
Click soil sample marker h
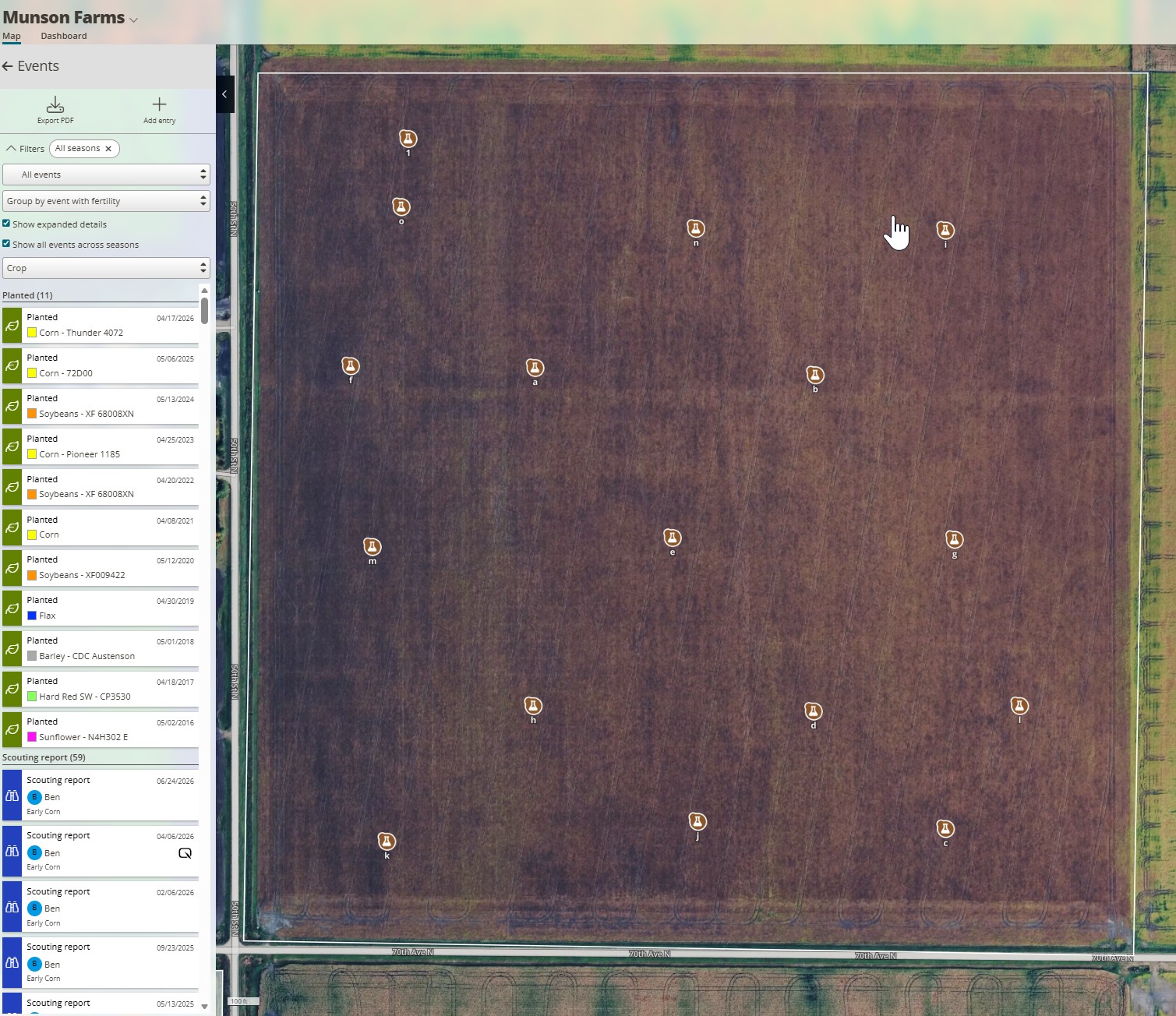[533, 706]
